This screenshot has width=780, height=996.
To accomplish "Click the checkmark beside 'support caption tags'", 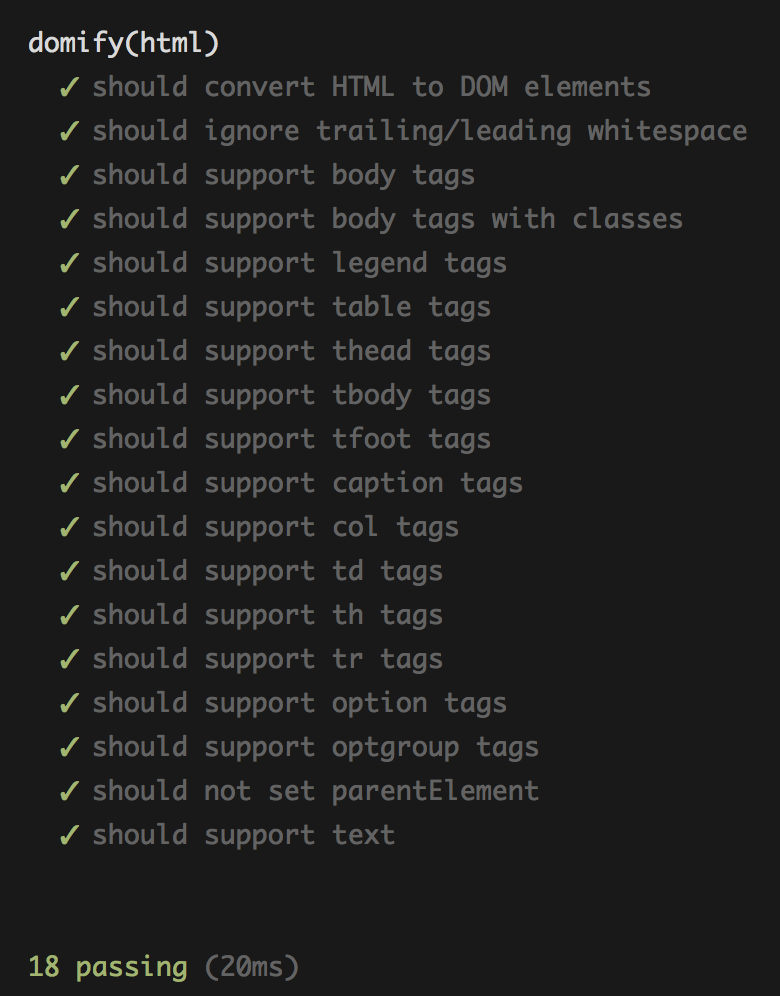I will click(69, 483).
